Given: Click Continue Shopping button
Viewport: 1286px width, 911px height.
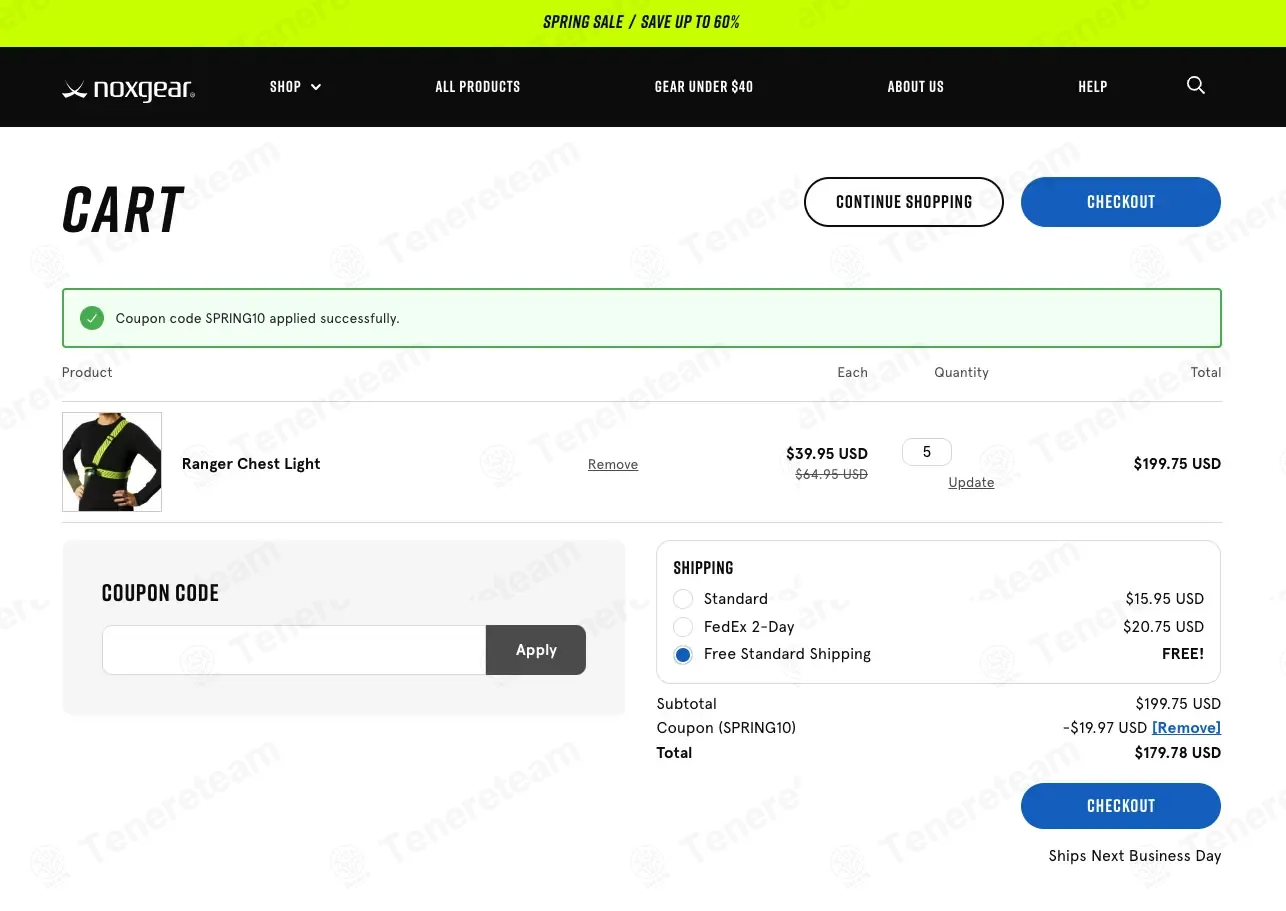Looking at the screenshot, I should pos(904,202).
